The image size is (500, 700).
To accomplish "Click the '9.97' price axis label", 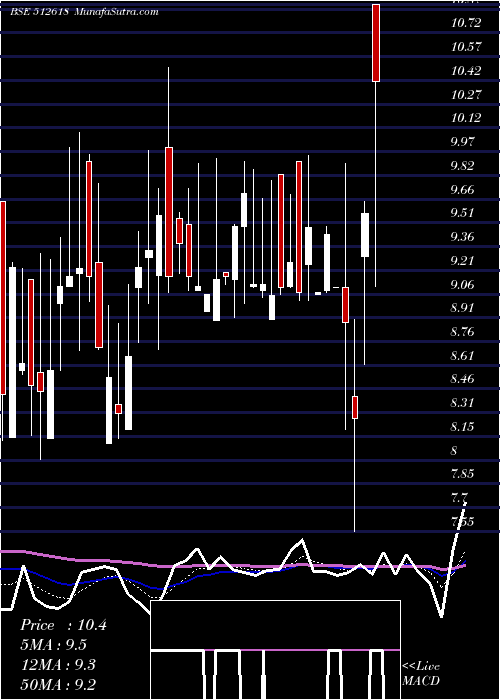I will tap(463, 142).
